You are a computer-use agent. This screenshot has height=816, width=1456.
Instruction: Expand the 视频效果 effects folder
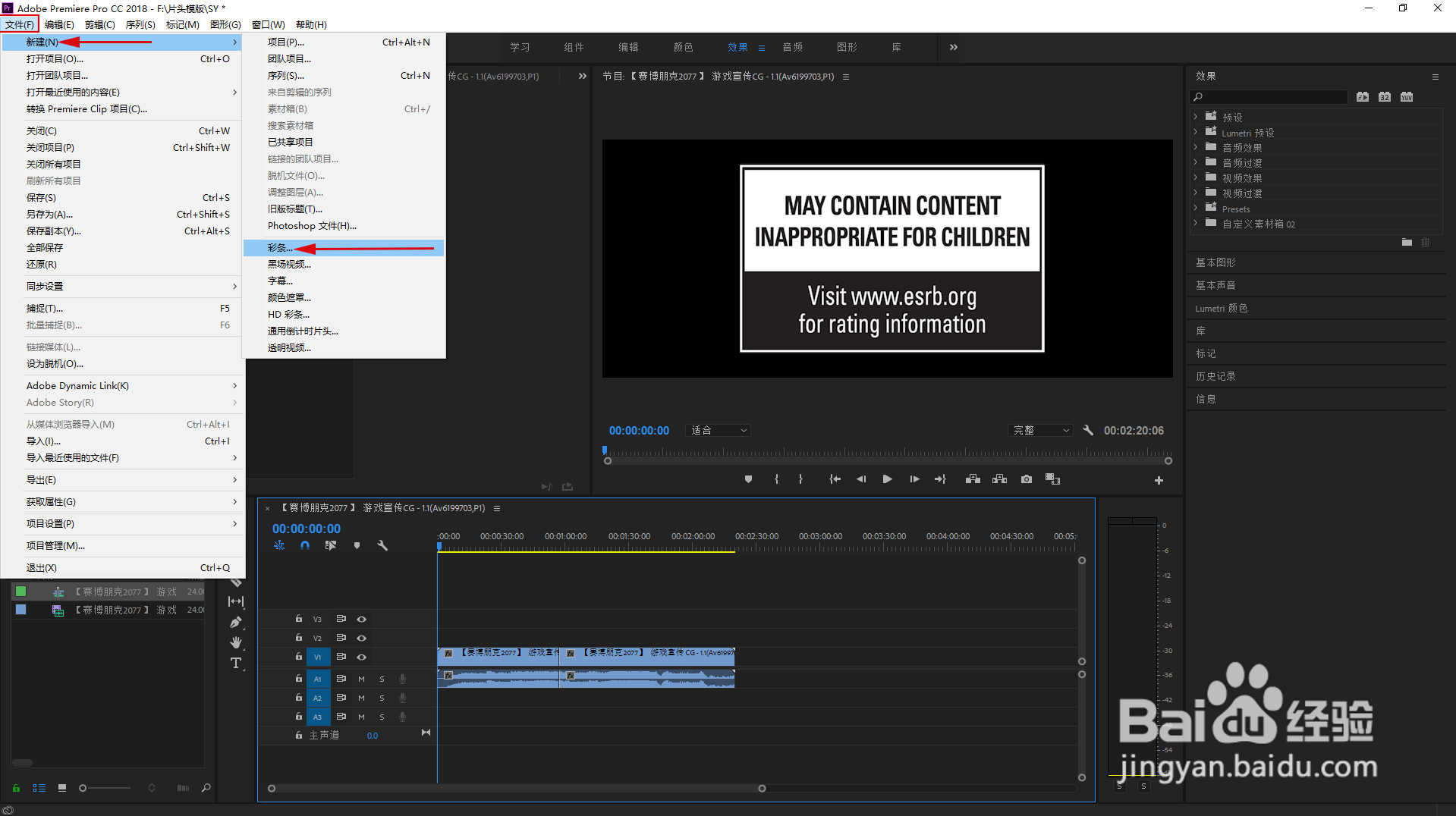(1196, 177)
